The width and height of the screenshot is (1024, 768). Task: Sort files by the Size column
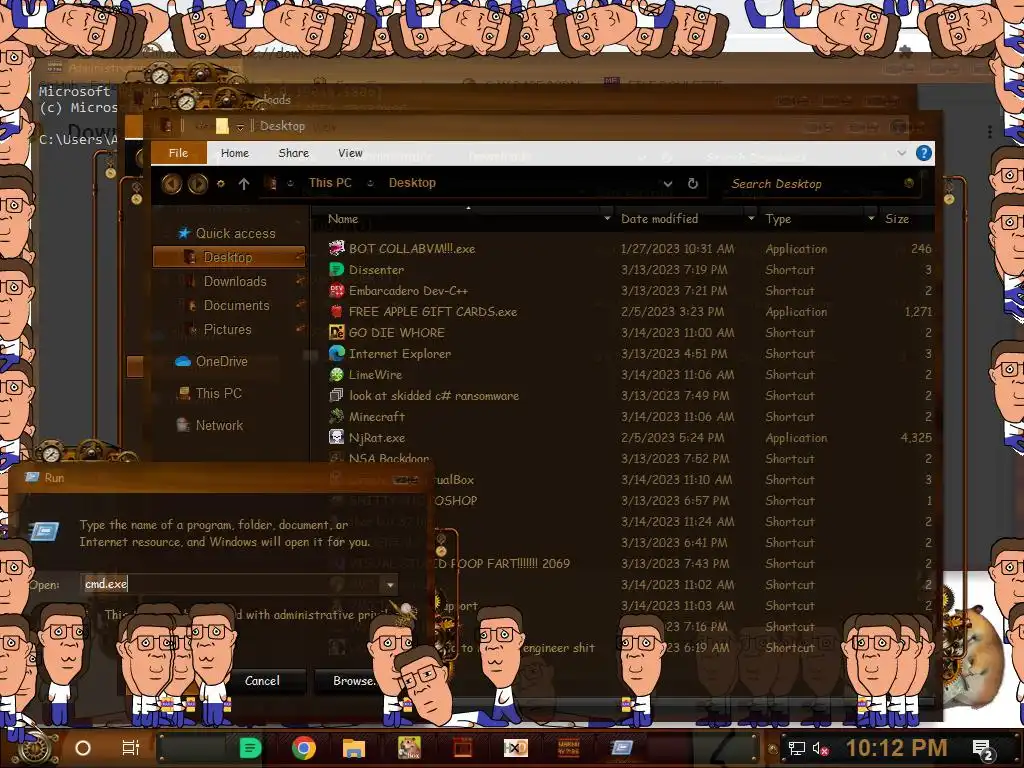pos(897,219)
